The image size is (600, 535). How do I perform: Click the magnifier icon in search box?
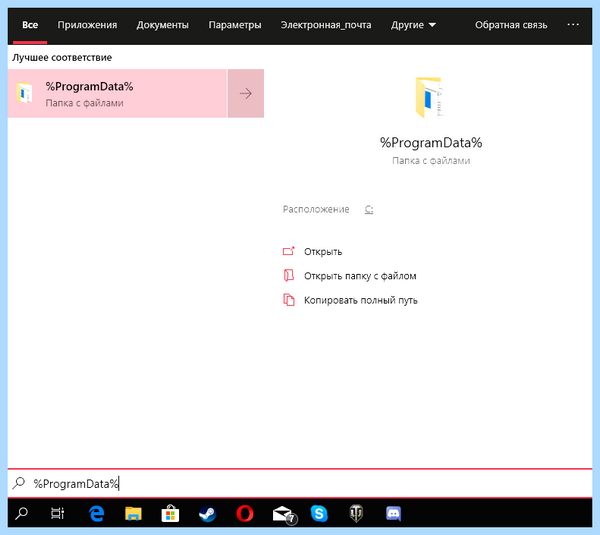coord(18,483)
